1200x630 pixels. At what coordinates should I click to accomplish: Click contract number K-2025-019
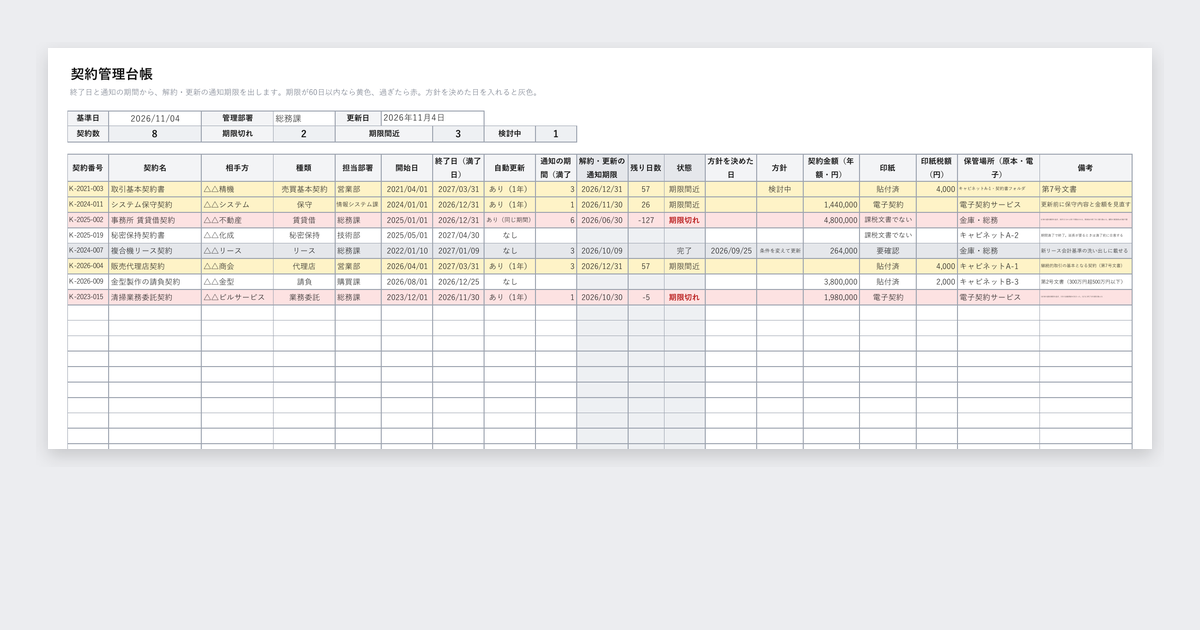pos(86,235)
